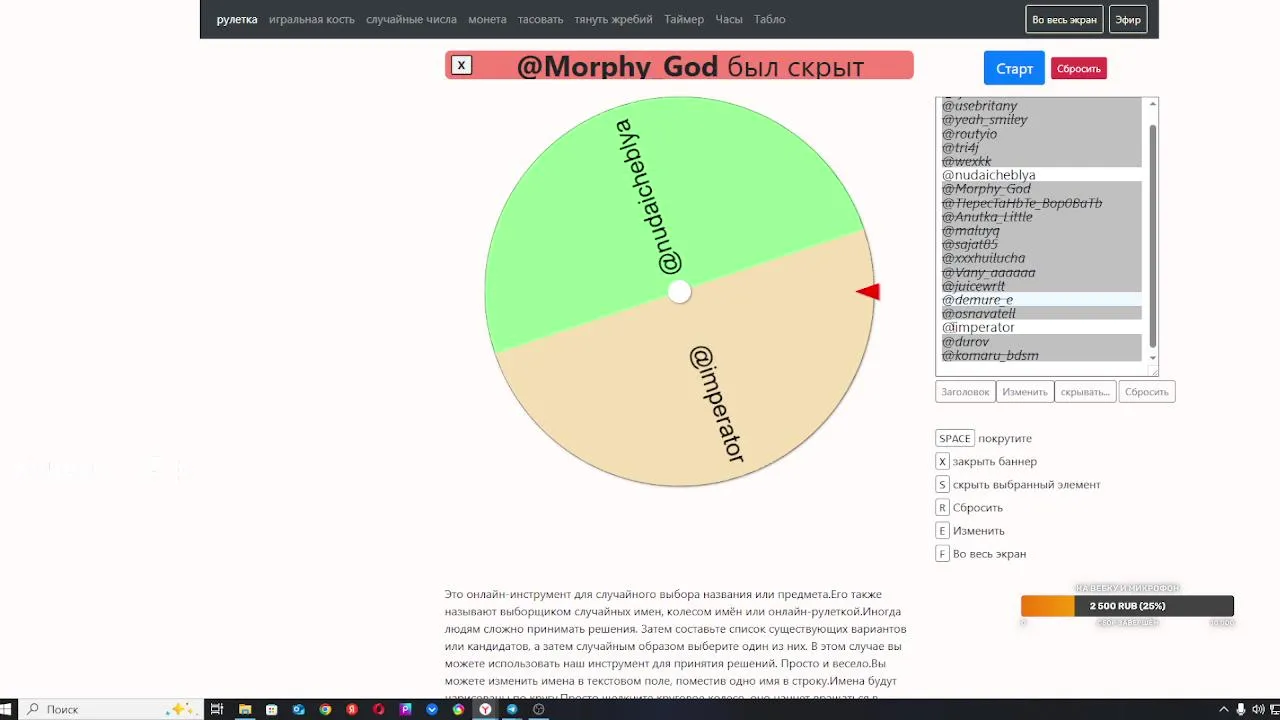Open the тасовать tab
The height and width of the screenshot is (720, 1280).
(541, 19)
